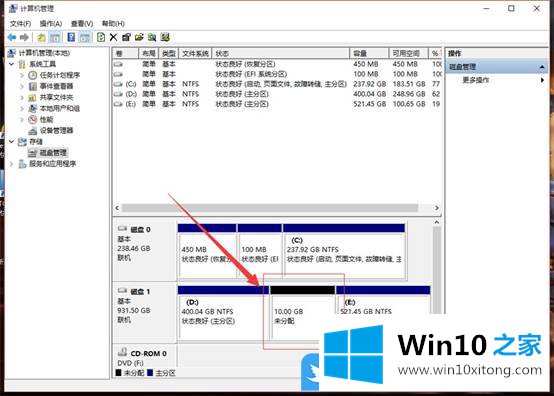The height and width of the screenshot is (396, 554).
Task: Open the blue Help question mark icon
Action: click(71, 37)
